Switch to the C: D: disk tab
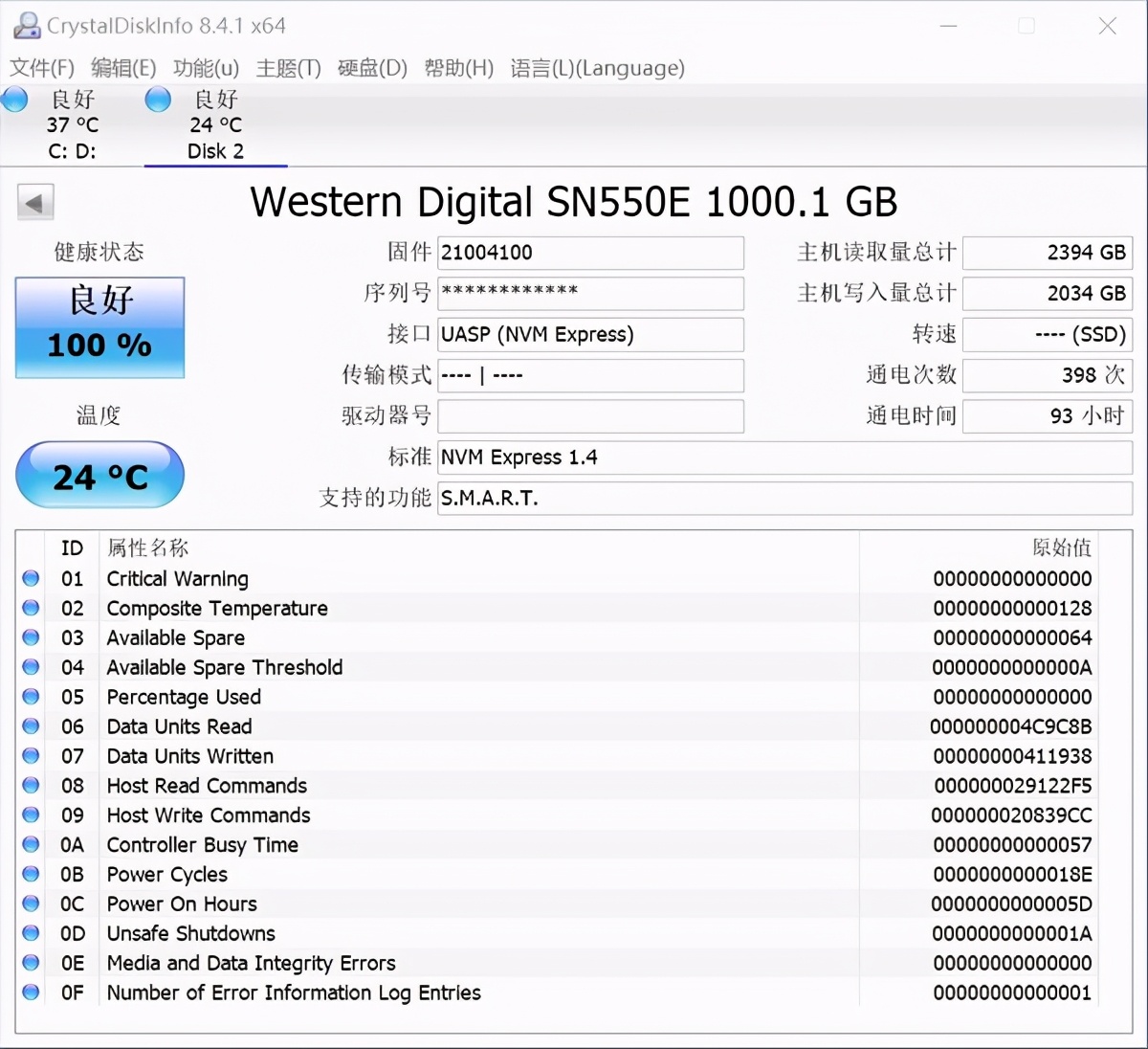 point(72,124)
